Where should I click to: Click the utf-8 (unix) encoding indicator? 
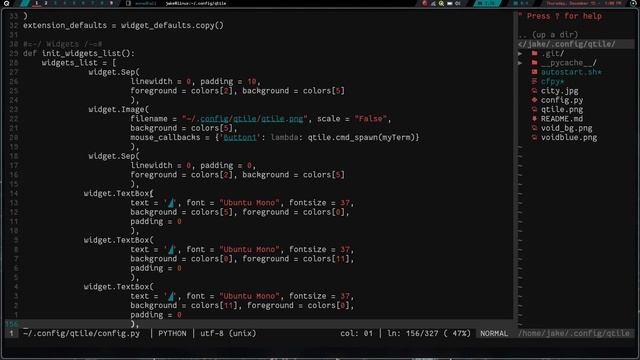228,333
